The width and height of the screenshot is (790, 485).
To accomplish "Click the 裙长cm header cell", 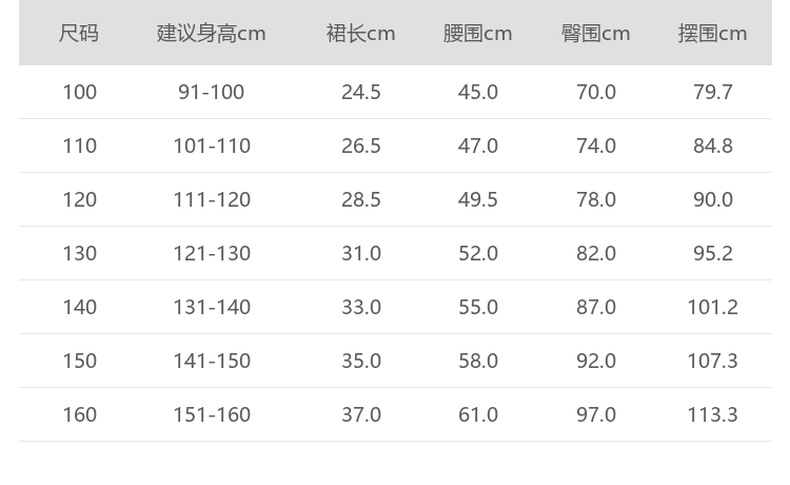I will [361, 33].
